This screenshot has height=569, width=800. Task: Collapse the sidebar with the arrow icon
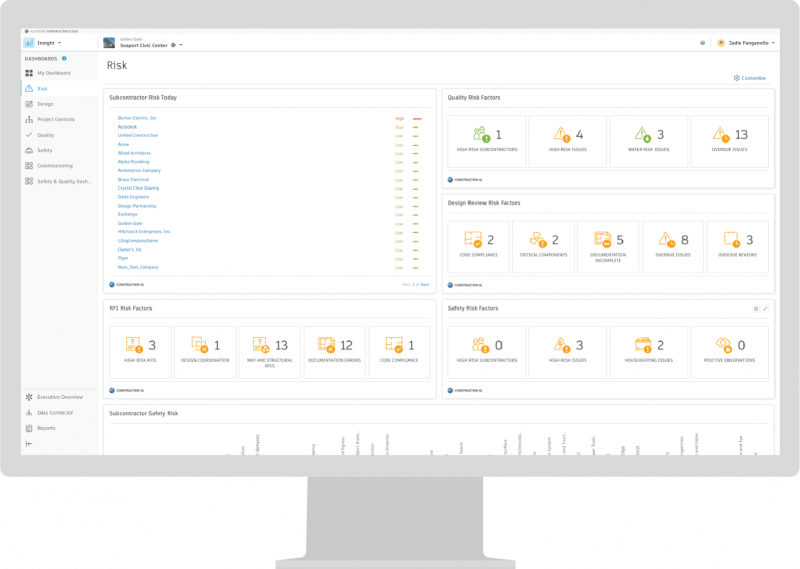29,444
